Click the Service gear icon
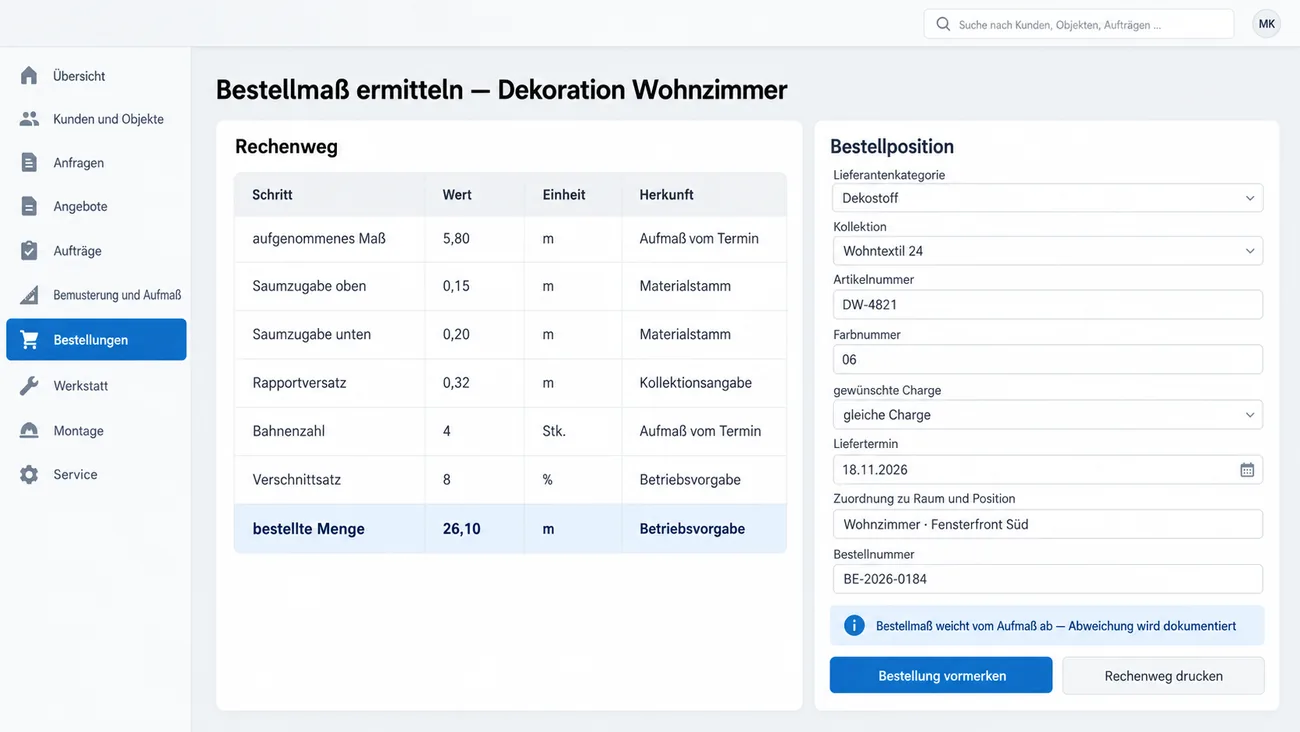Image resolution: width=1300 pixels, height=732 pixels. click(29, 475)
